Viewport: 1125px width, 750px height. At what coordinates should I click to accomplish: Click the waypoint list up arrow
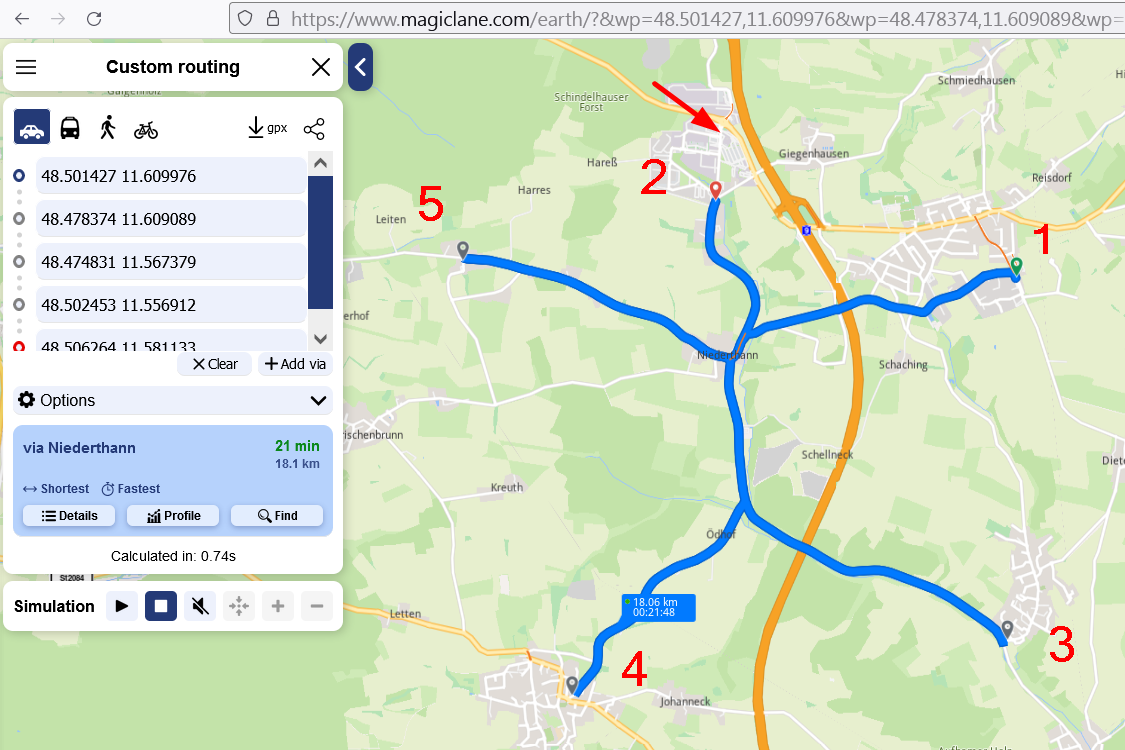click(321, 163)
